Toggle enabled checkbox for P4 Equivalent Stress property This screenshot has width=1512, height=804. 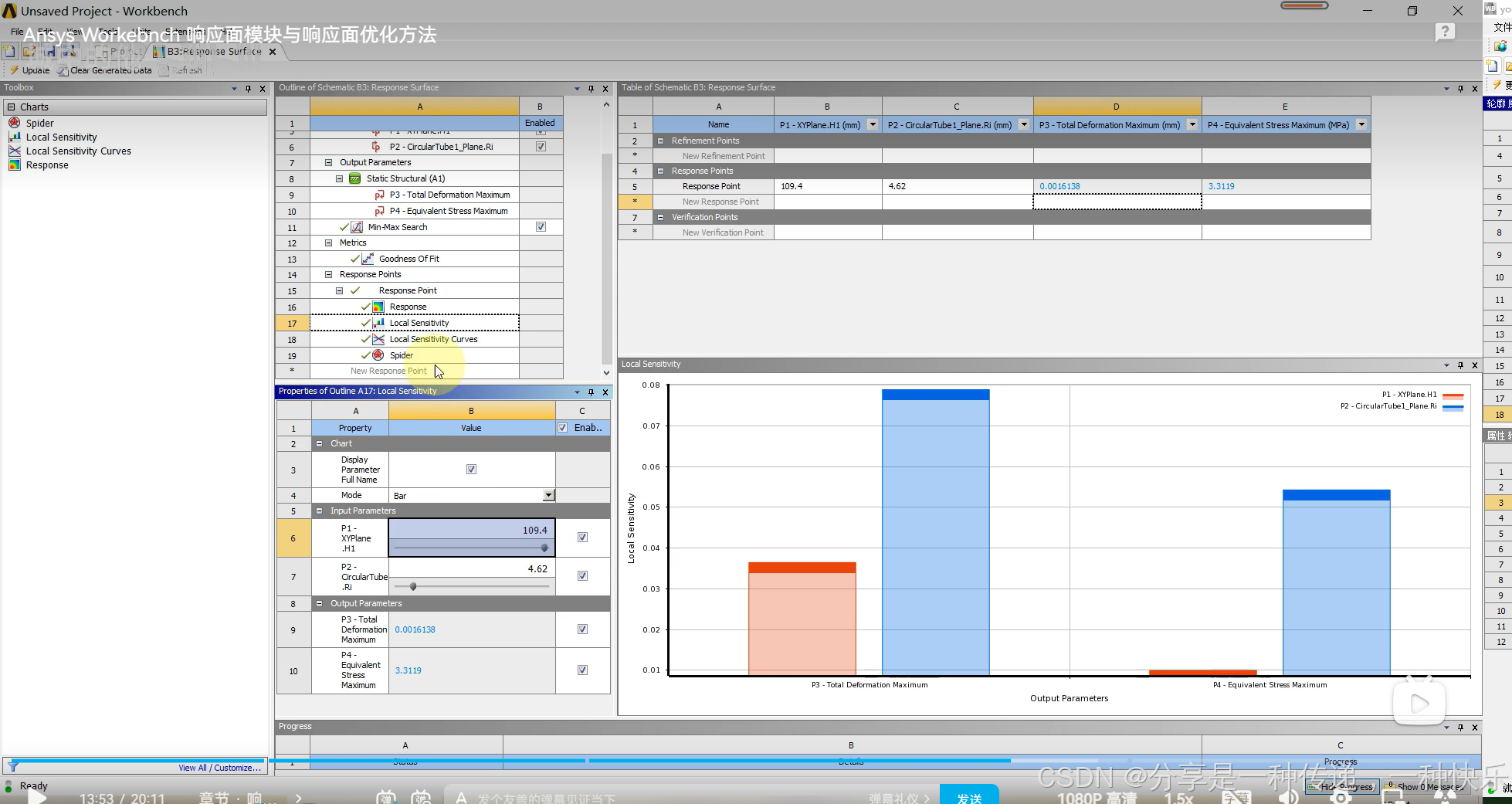coord(582,670)
